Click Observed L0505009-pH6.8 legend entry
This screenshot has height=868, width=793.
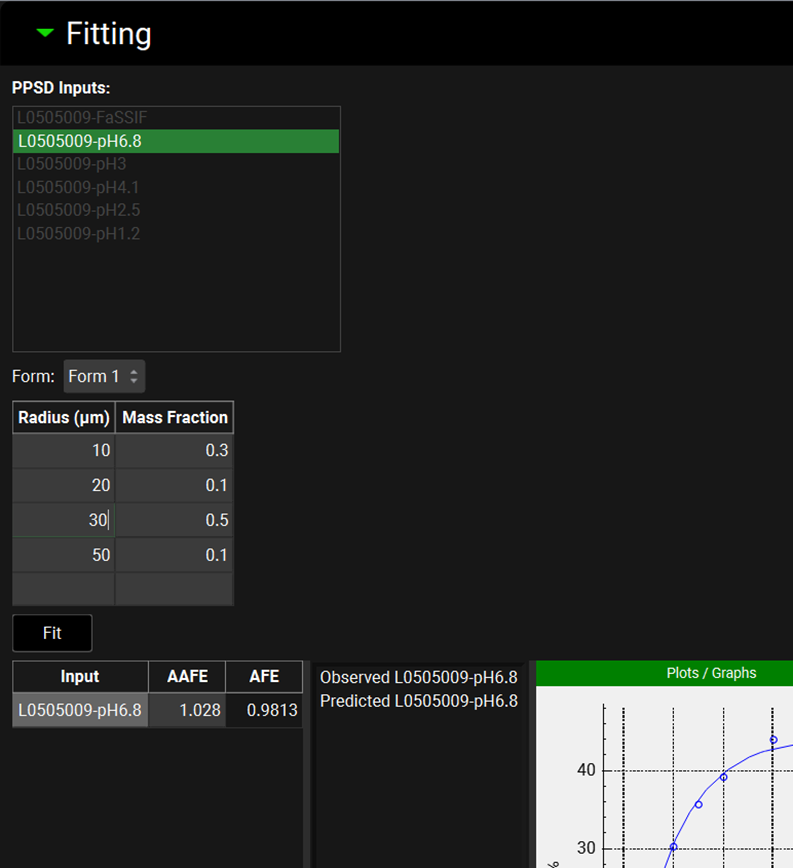coord(418,678)
